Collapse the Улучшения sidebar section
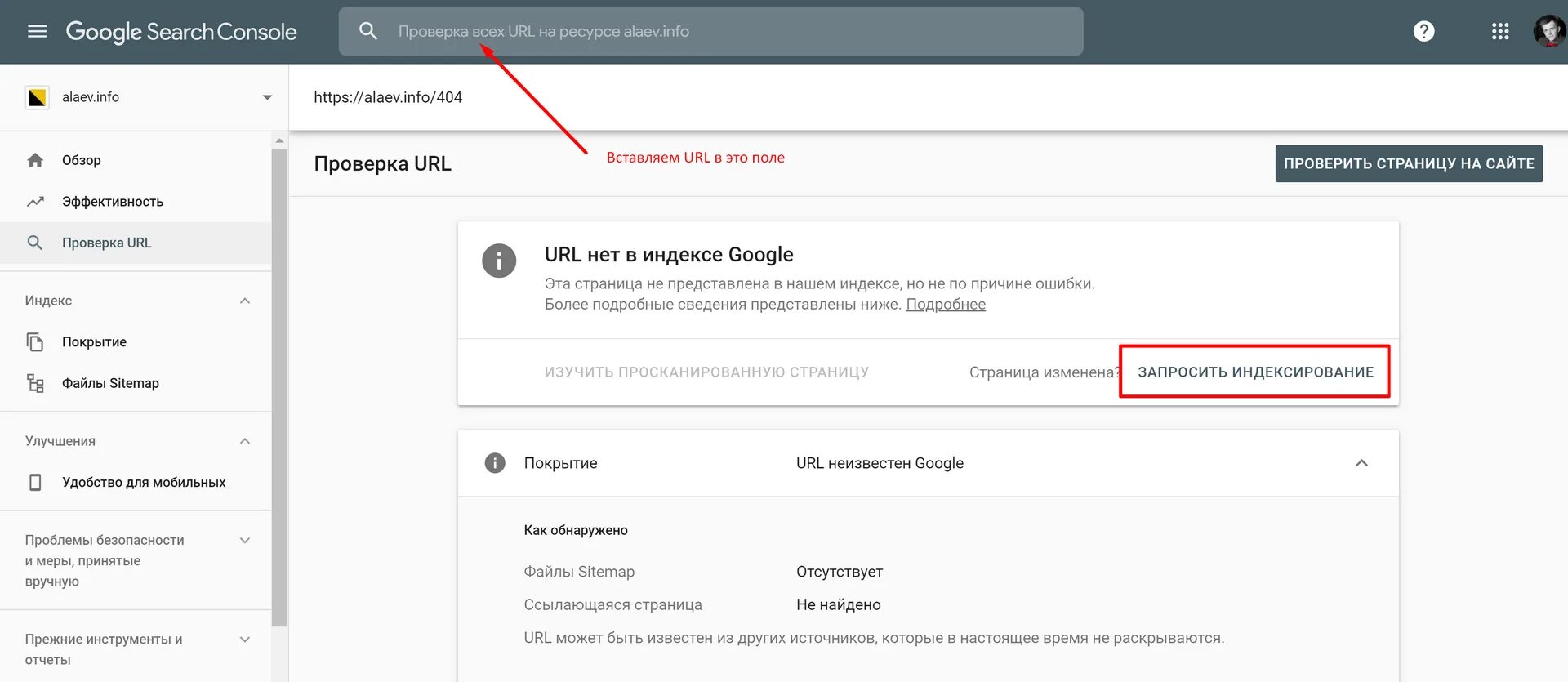Viewport: 1568px width, 682px height. pyautogui.click(x=244, y=441)
